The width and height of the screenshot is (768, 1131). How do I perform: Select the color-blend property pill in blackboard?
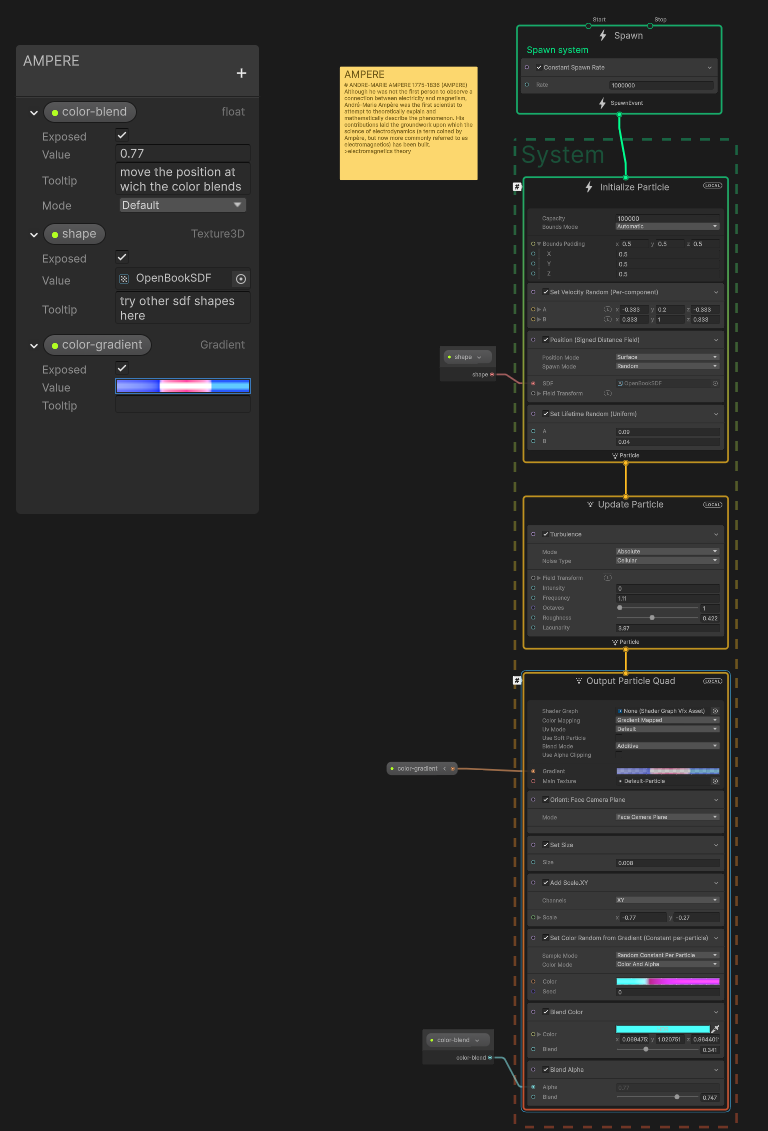pos(89,112)
